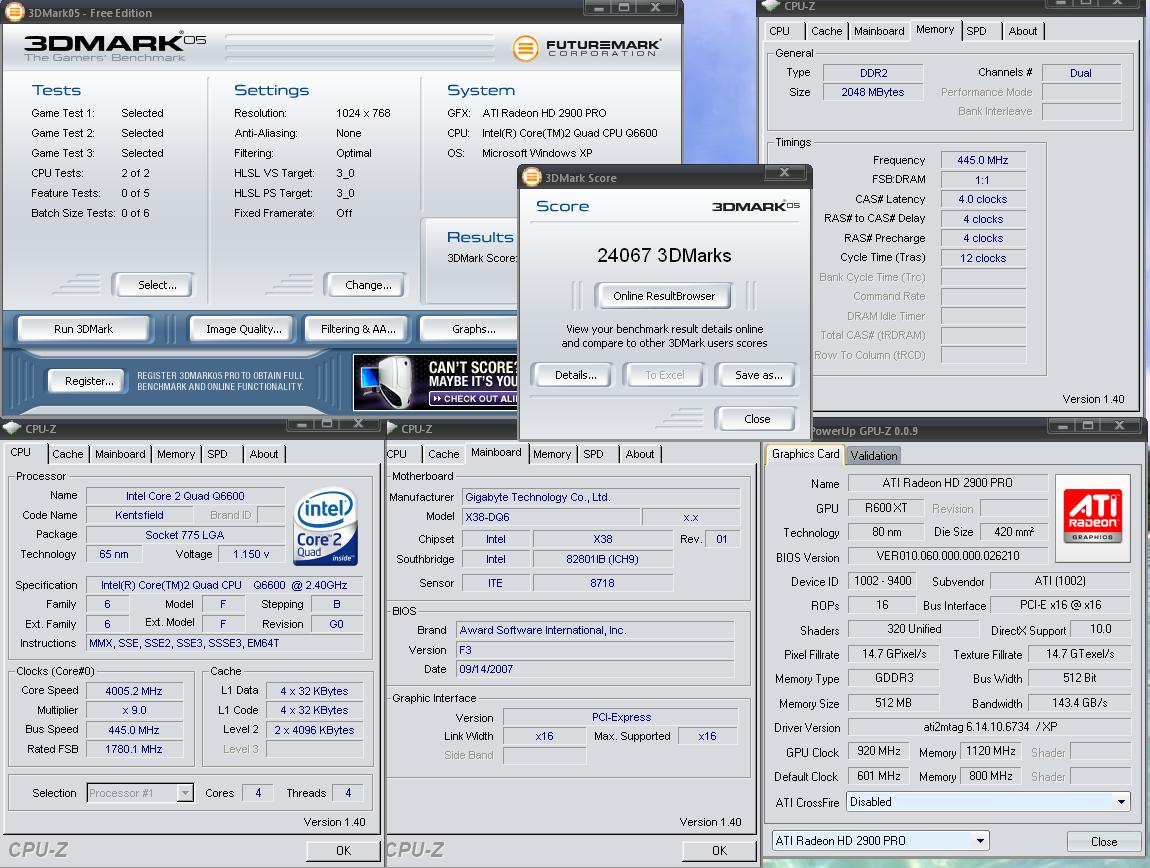This screenshot has height=868, width=1150.
Task: Open Mainboard tab in processor CPU-Z window
Action: [x=120, y=454]
